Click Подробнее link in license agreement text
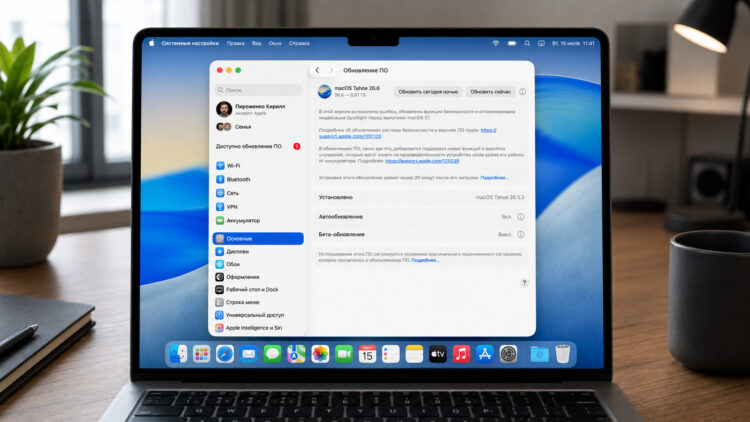This screenshot has width=750, height=422. coord(425,260)
